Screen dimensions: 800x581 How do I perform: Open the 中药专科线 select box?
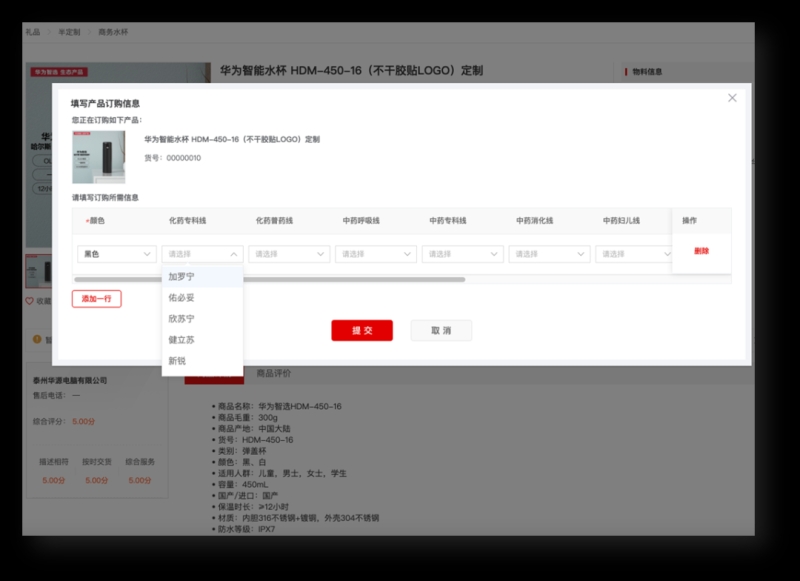(x=463, y=254)
